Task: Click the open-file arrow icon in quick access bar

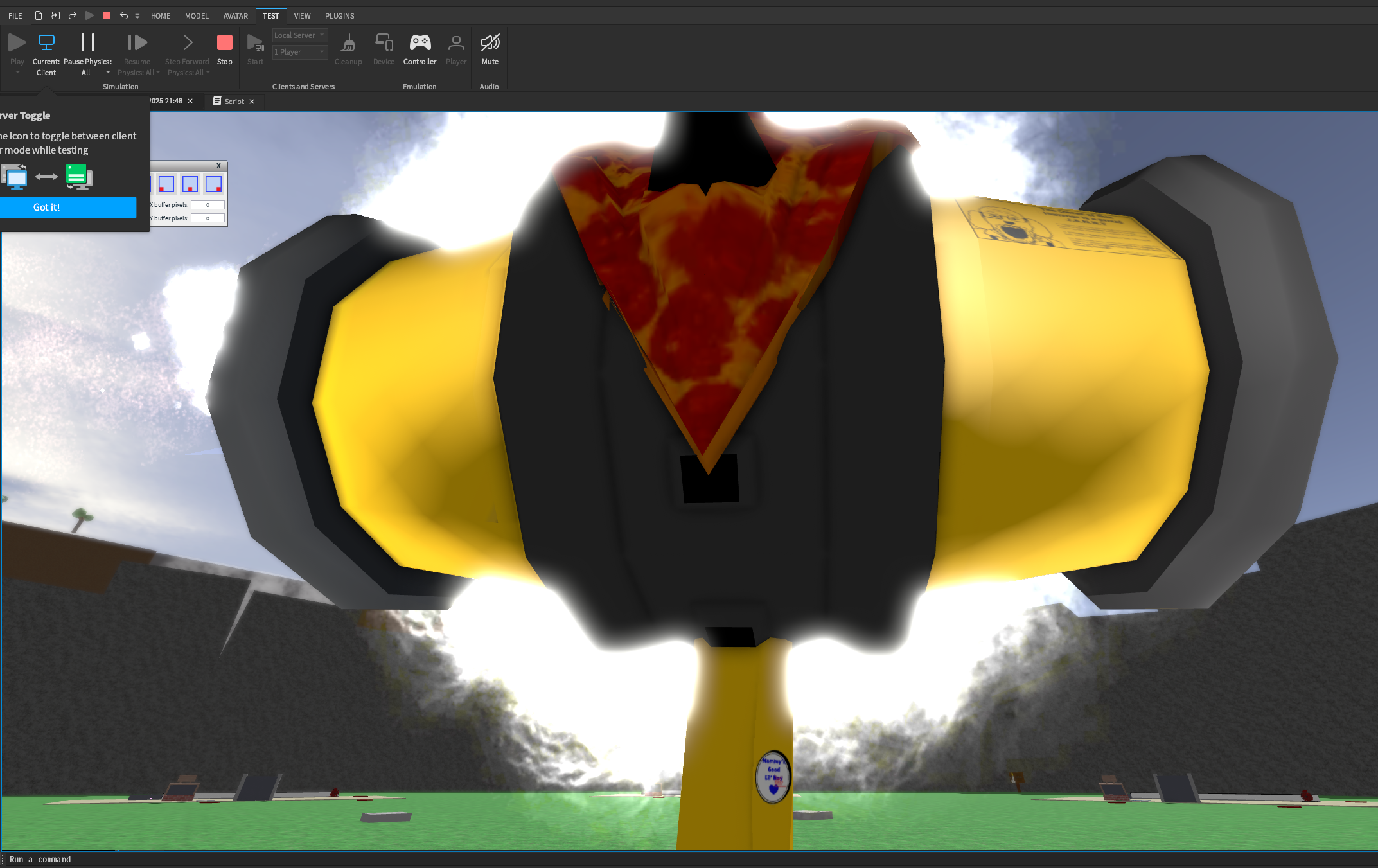Action: click(56, 15)
